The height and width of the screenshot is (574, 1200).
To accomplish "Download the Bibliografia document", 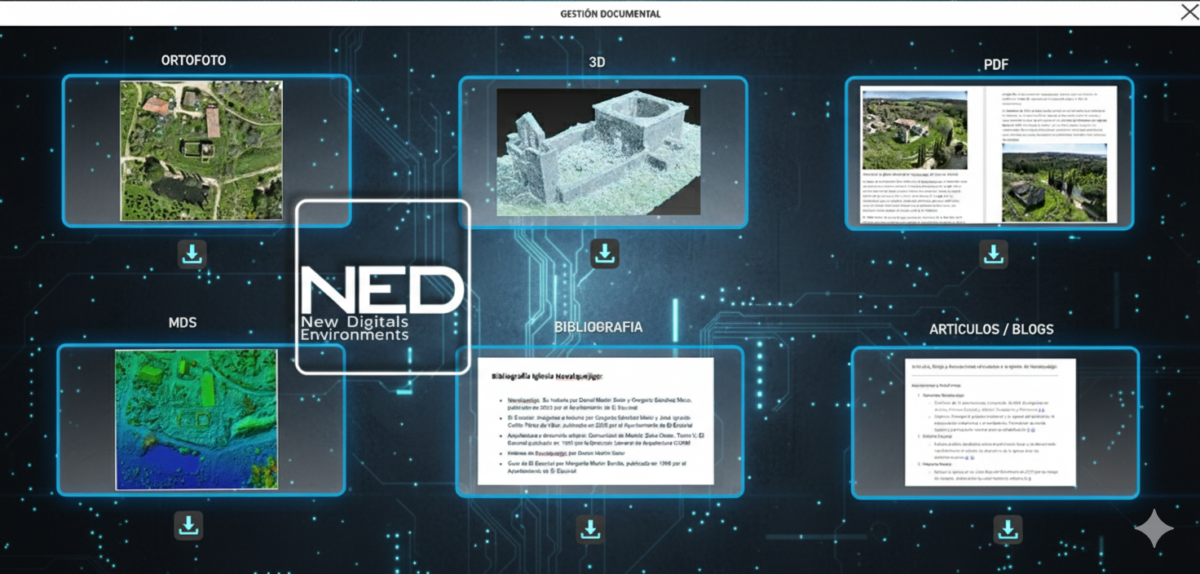I will point(591,527).
